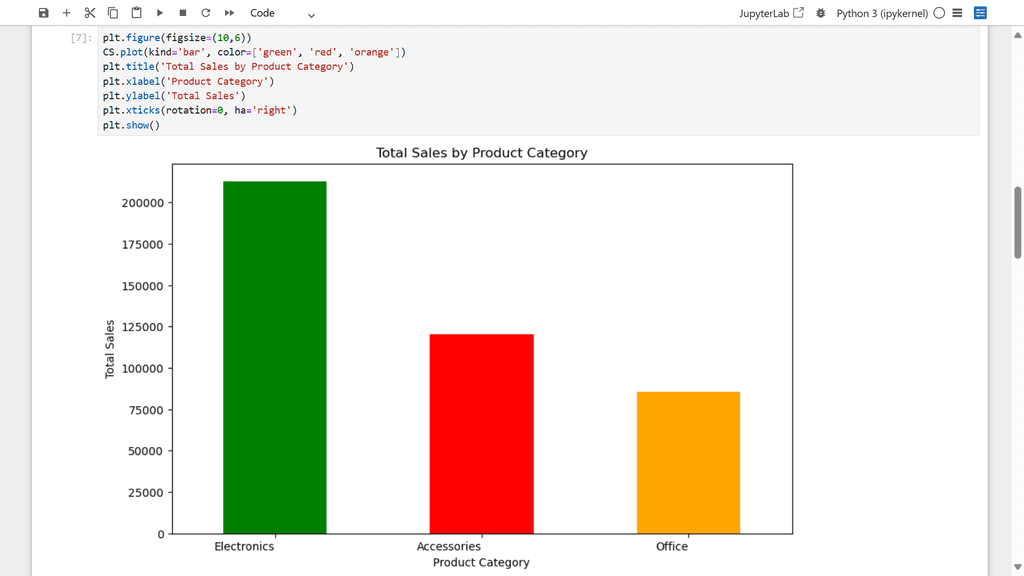Open notebook in JupyterLab
This screenshot has width=1024, height=576.
(771, 13)
